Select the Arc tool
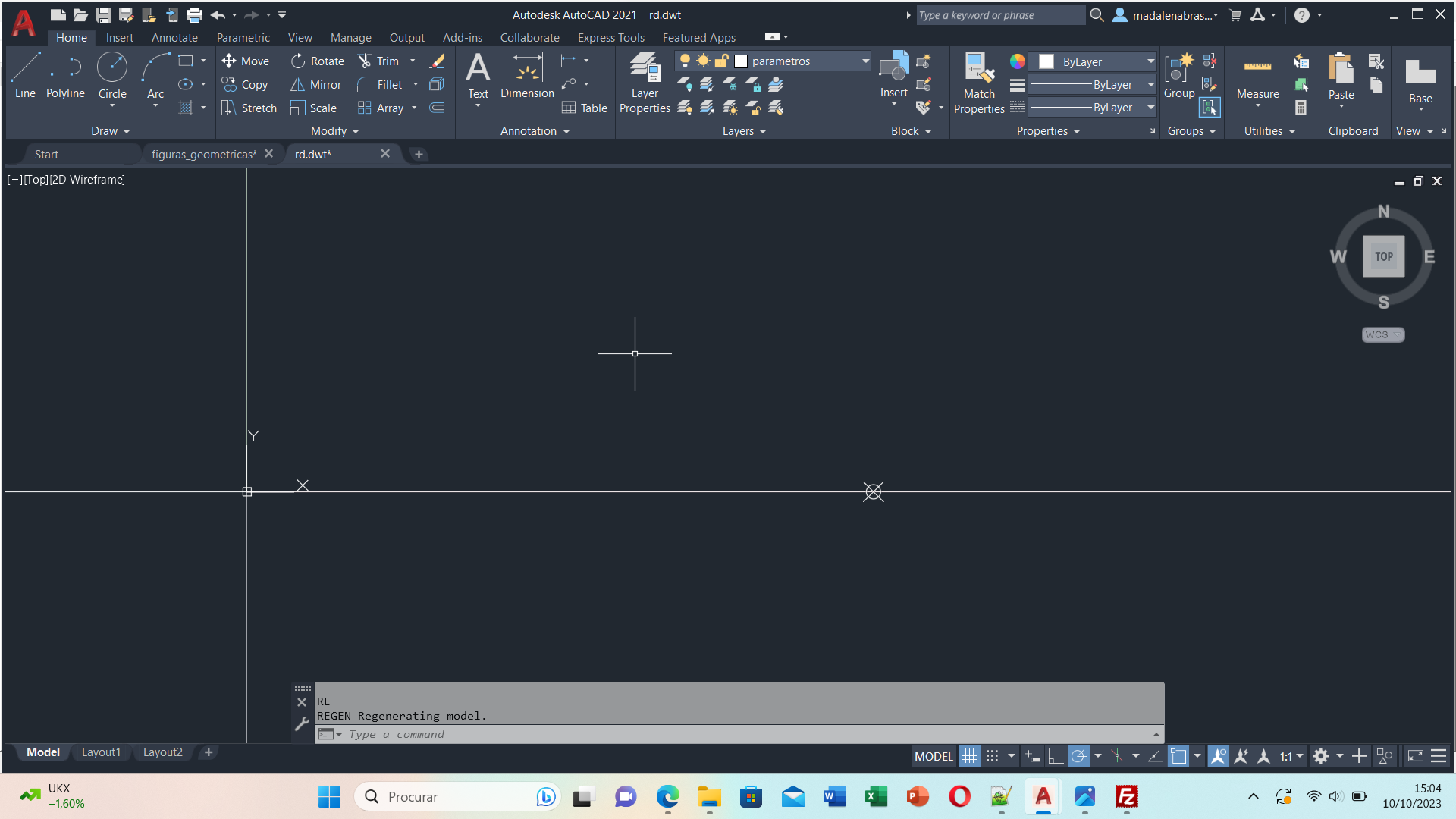 tap(155, 76)
